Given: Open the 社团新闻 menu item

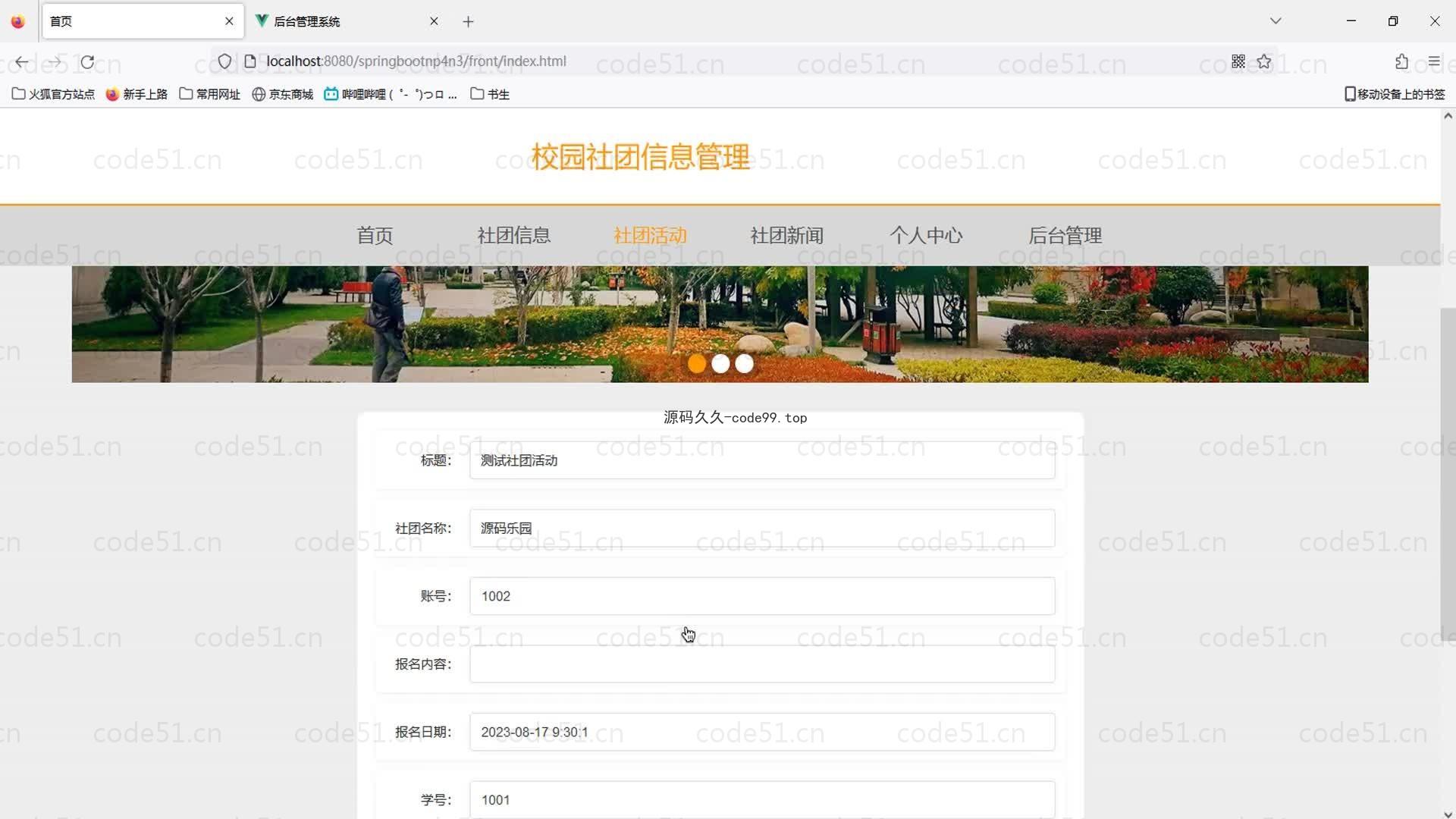Looking at the screenshot, I should (786, 236).
